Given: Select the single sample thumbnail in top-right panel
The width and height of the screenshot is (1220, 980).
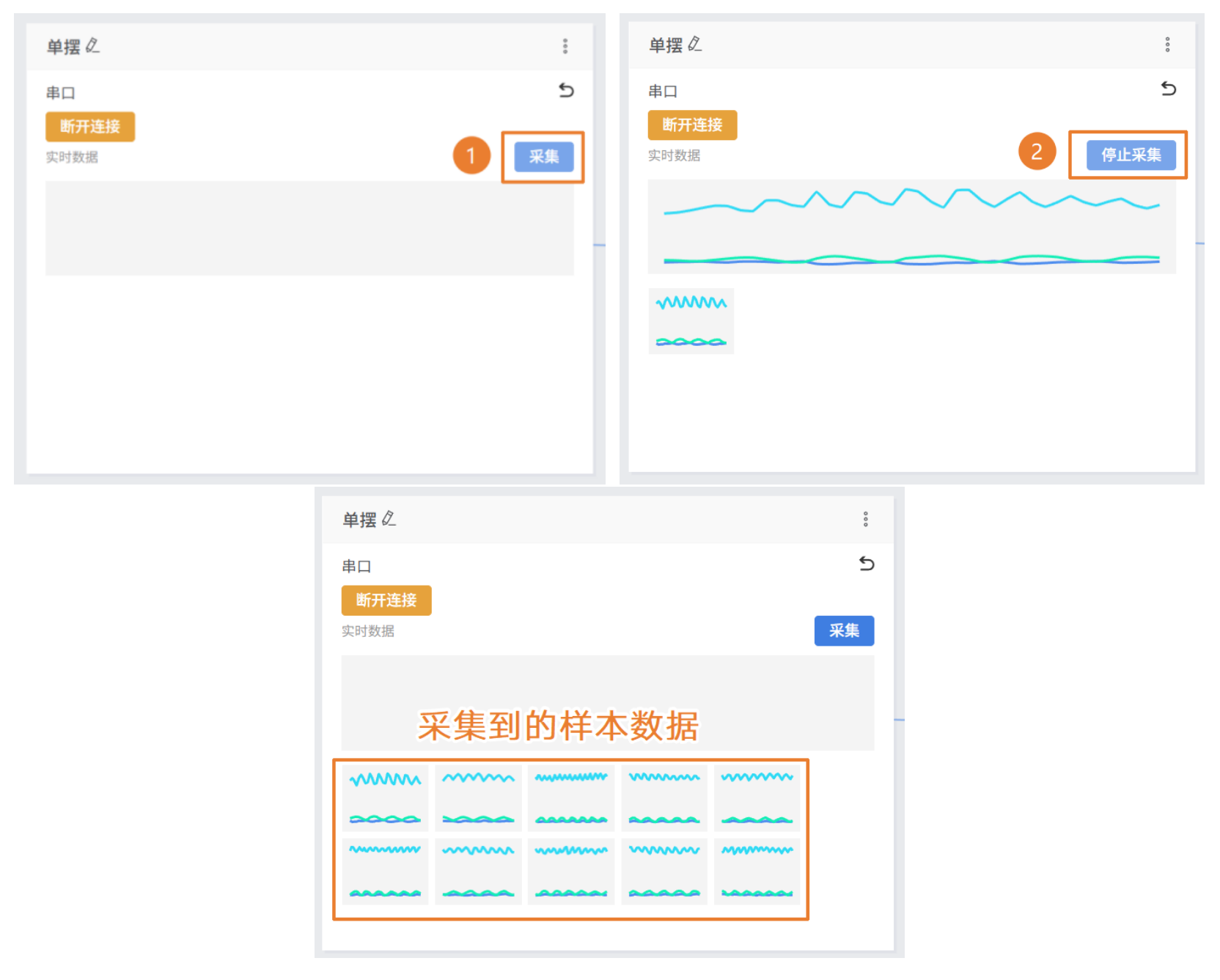Looking at the screenshot, I should click(691, 321).
